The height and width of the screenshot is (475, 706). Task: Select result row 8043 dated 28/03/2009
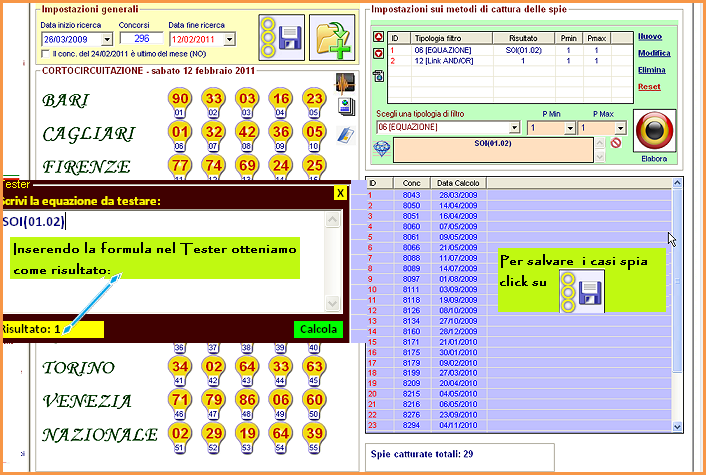tap(519, 195)
